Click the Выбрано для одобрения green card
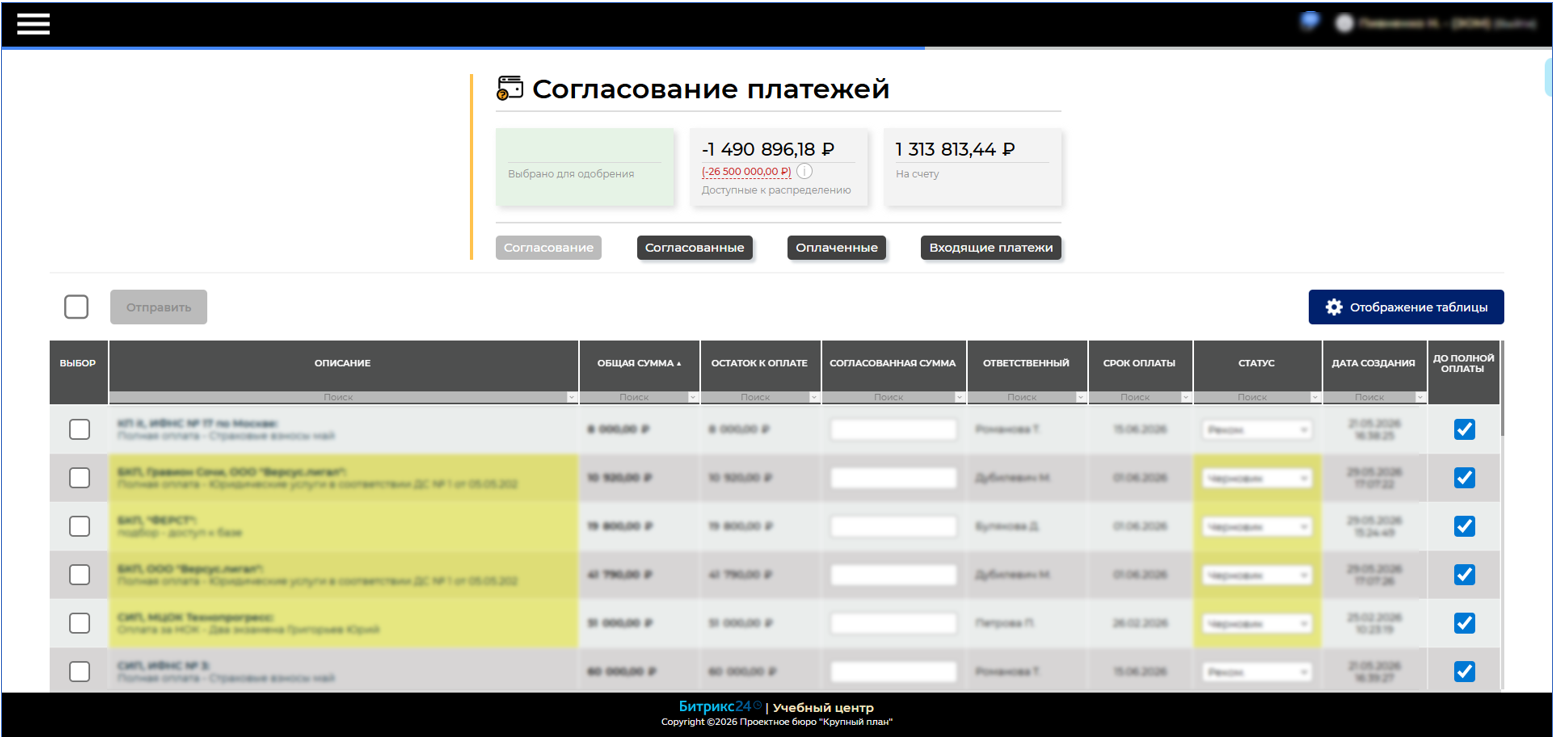Screen dimensions: 1553x737 (585, 167)
